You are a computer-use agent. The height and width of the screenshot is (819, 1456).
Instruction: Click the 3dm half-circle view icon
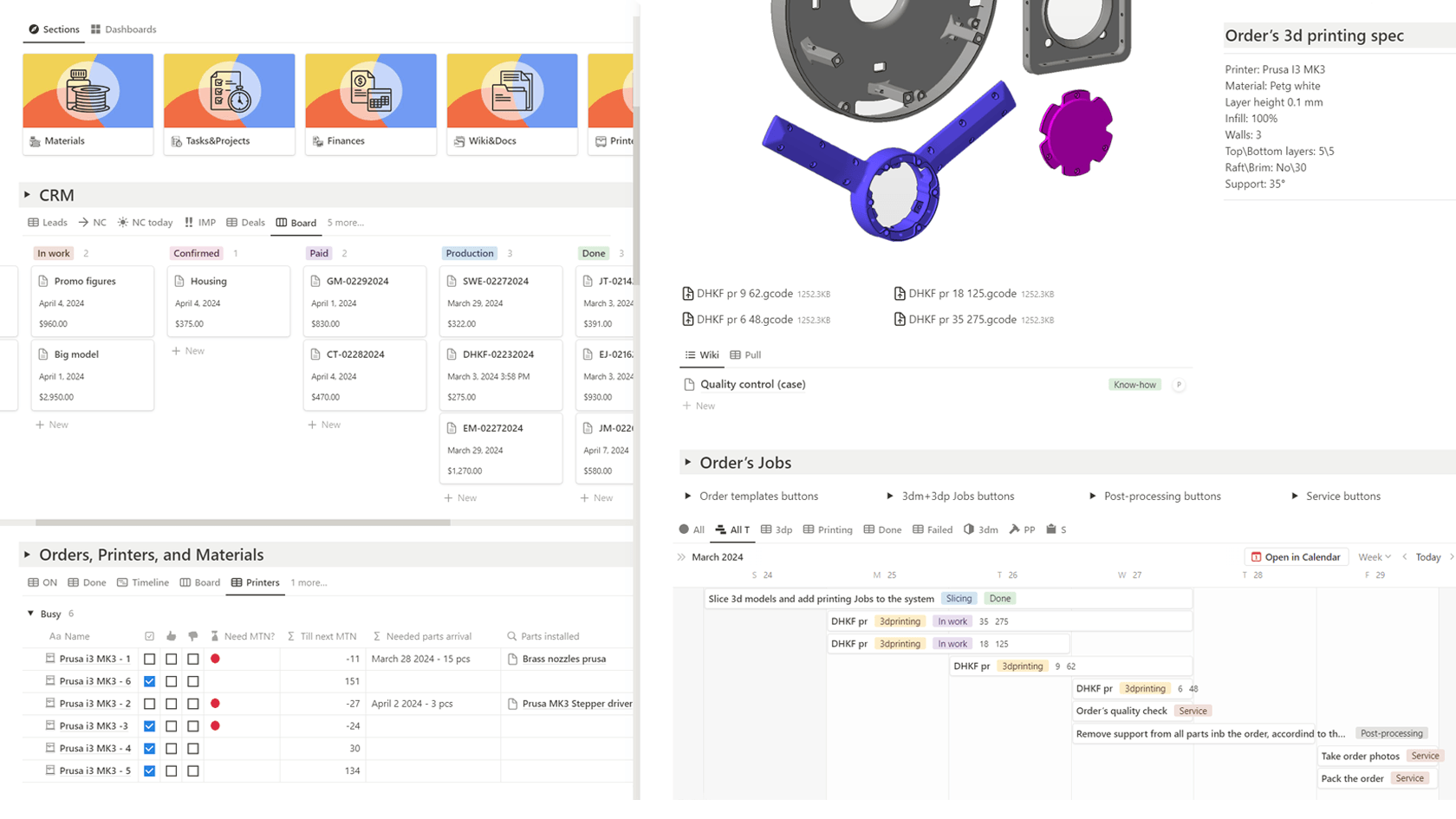(x=969, y=530)
